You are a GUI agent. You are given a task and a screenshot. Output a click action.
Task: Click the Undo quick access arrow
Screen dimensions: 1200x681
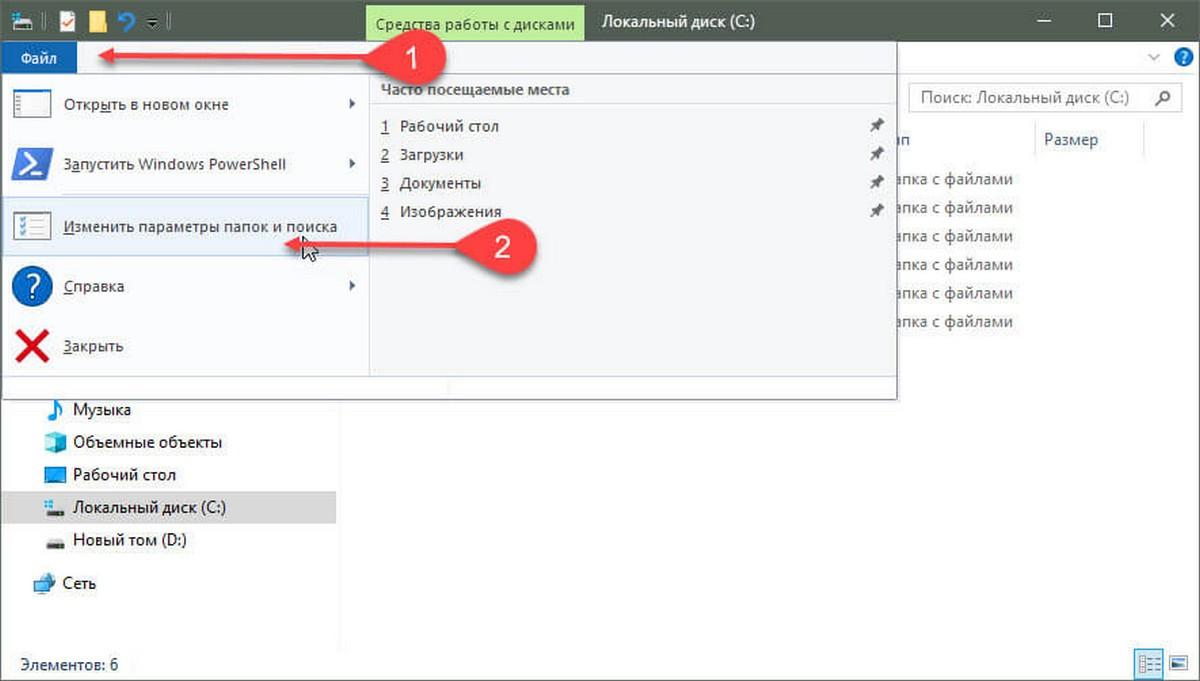click(126, 20)
